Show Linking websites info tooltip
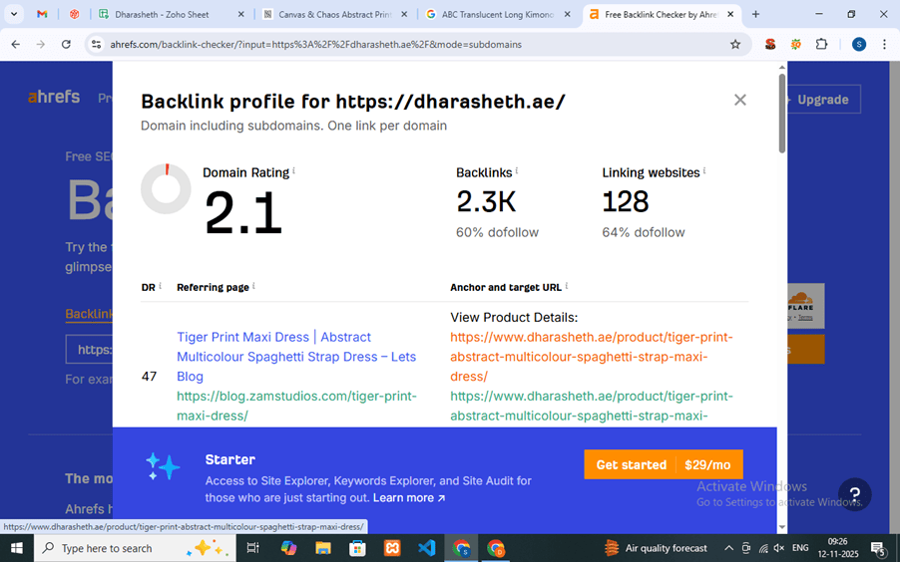The height and width of the screenshot is (562, 900). click(x=704, y=170)
